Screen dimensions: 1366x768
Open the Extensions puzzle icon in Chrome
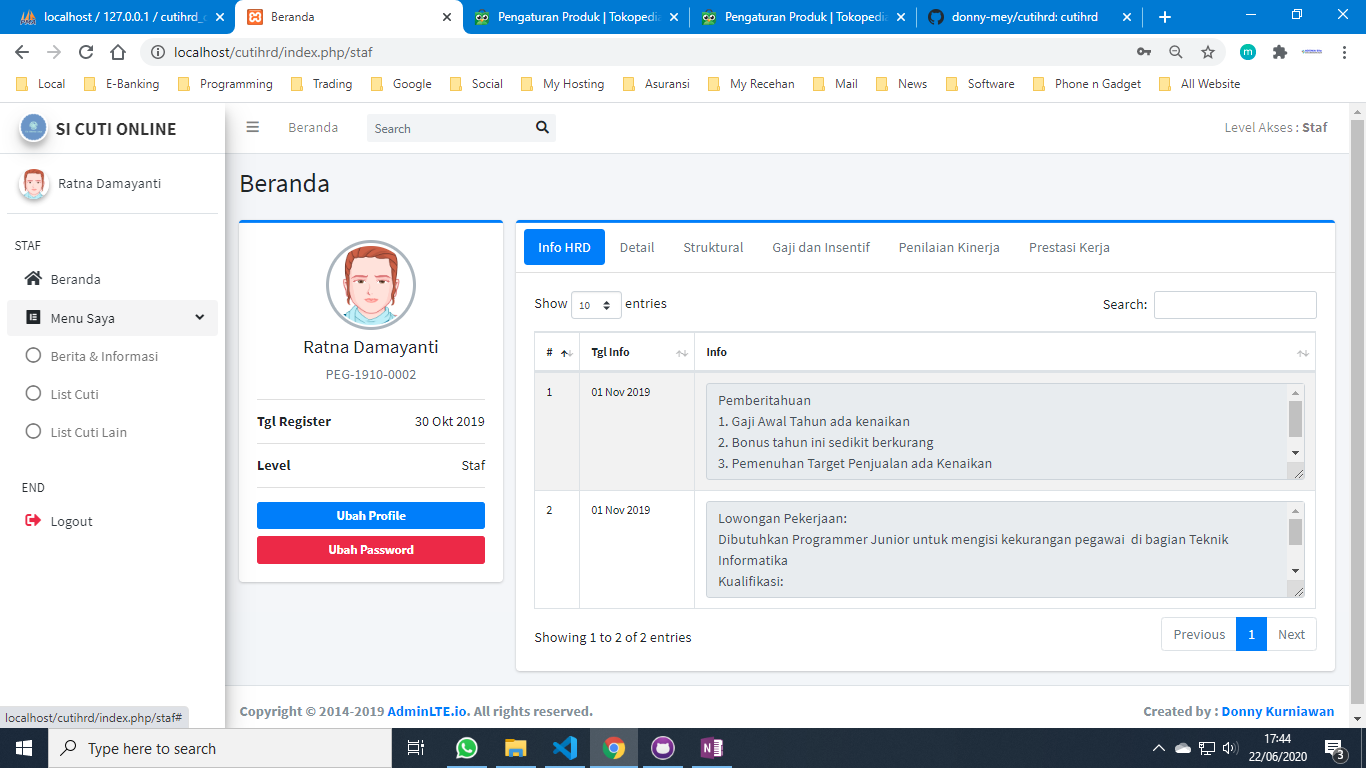(1279, 52)
